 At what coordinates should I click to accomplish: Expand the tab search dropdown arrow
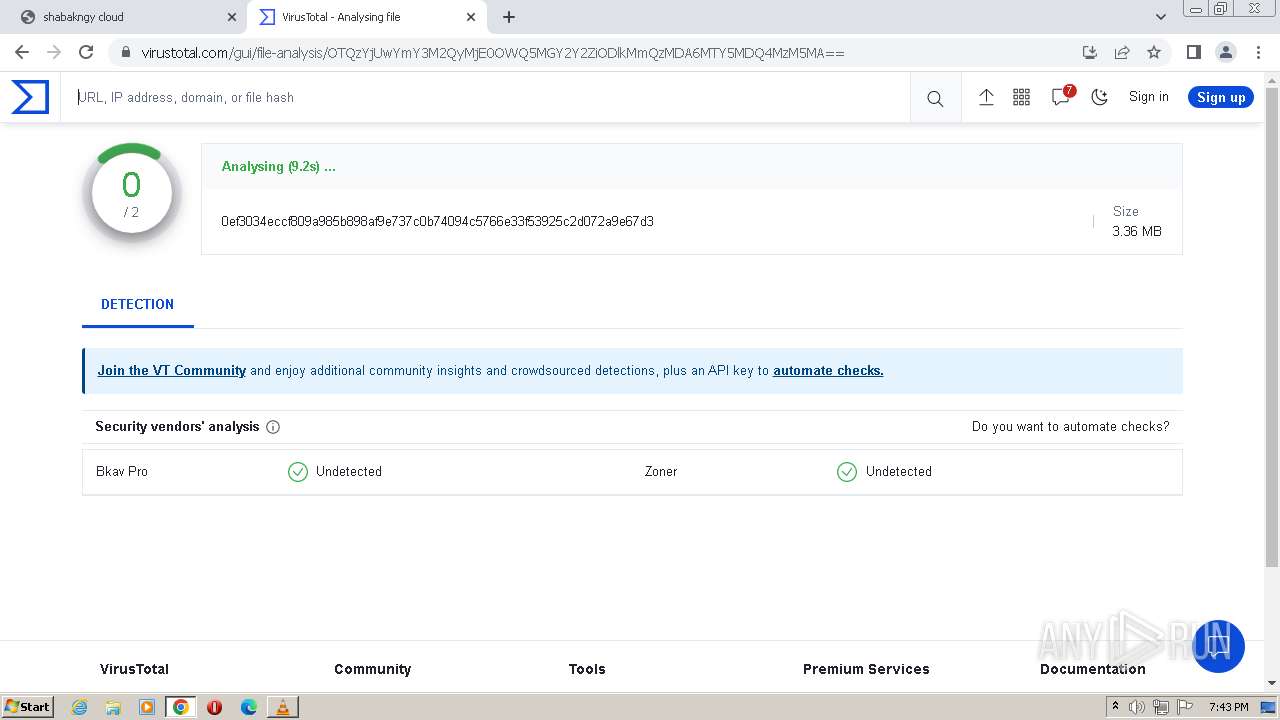tap(1161, 17)
